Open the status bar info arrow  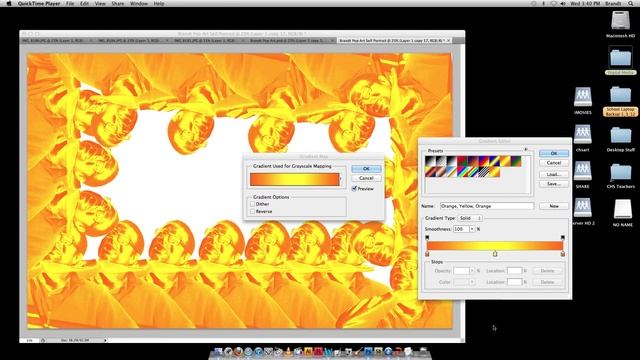coord(105,340)
